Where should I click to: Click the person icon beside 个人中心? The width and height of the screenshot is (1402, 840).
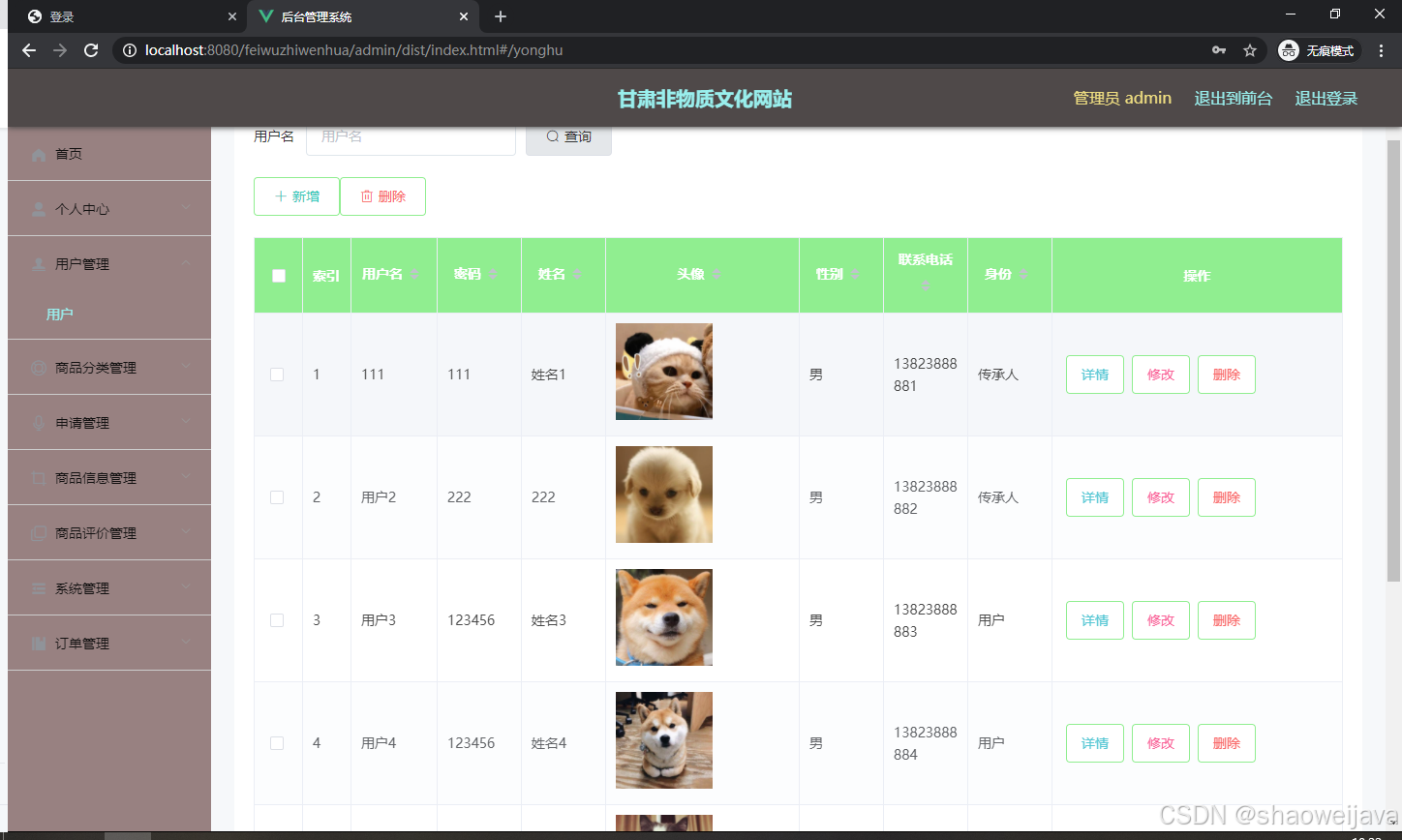(x=39, y=209)
